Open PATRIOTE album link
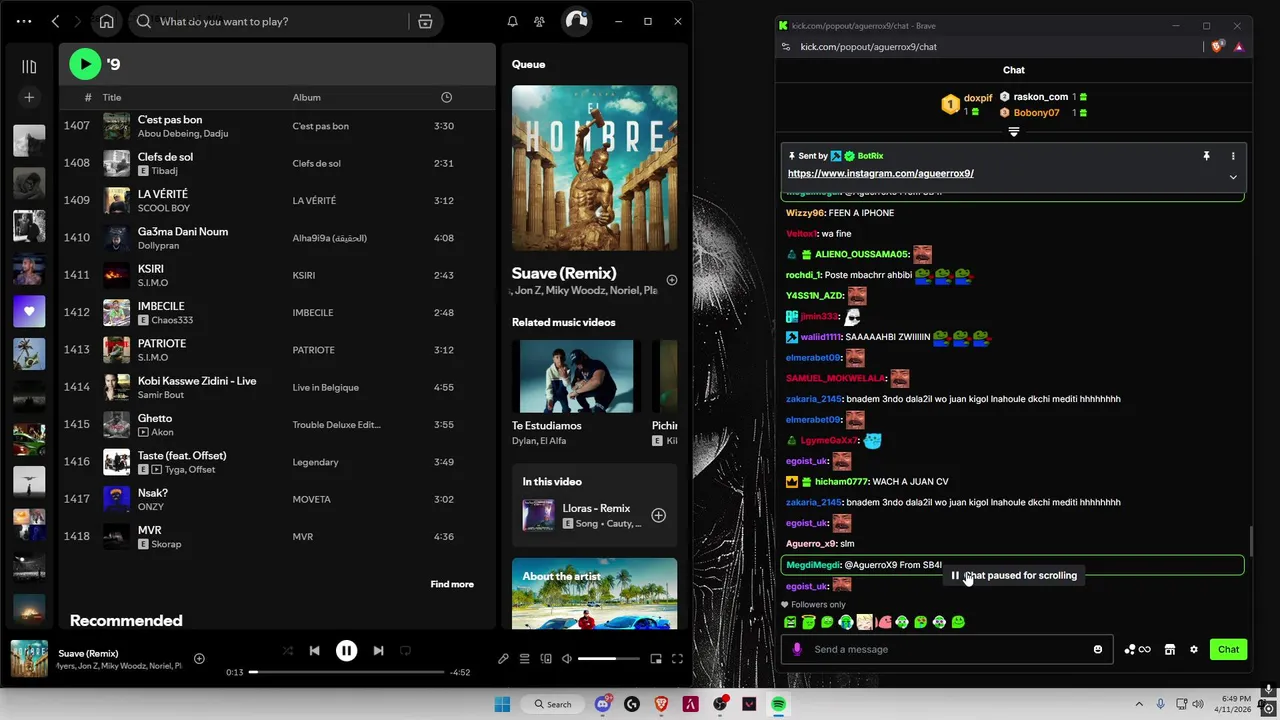This screenshot has width=1280, height=720. point(313,350)
